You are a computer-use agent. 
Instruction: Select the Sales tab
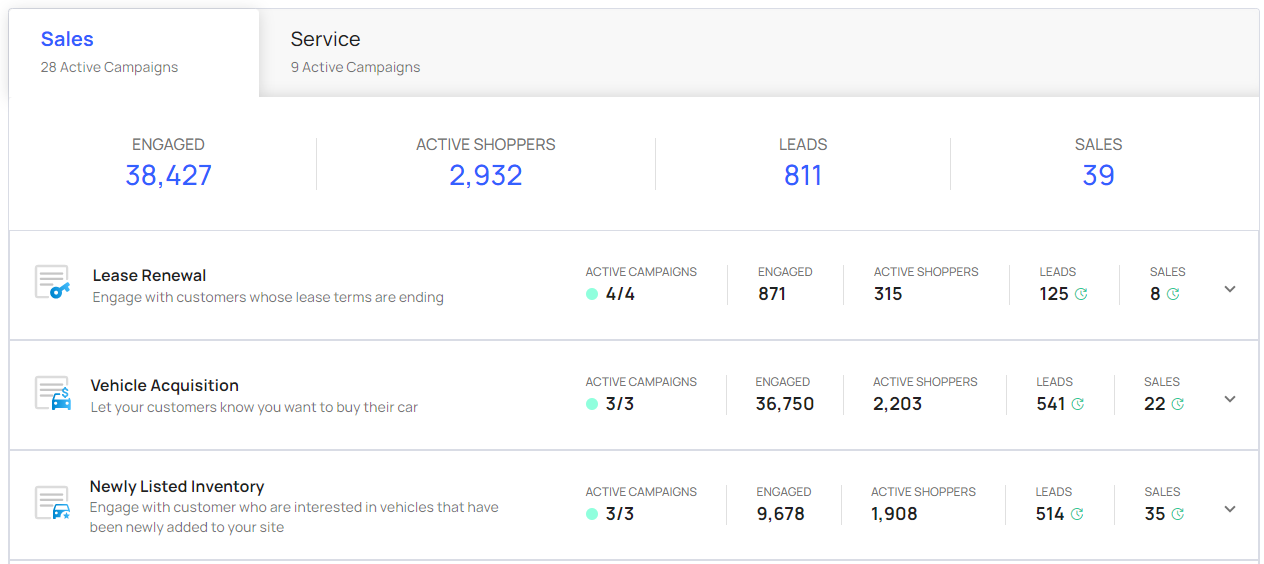click(x=67, y=40)
